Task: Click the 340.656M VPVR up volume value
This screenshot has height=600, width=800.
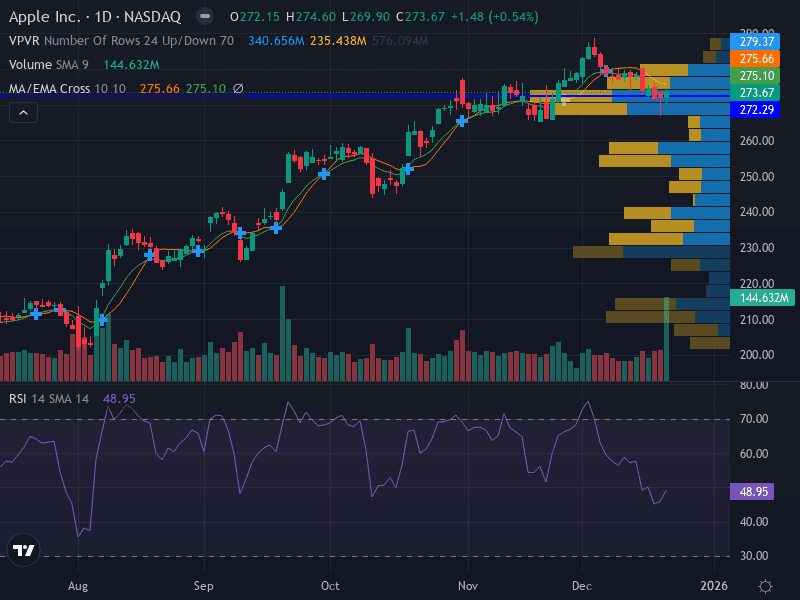Action: click(276, 41)
